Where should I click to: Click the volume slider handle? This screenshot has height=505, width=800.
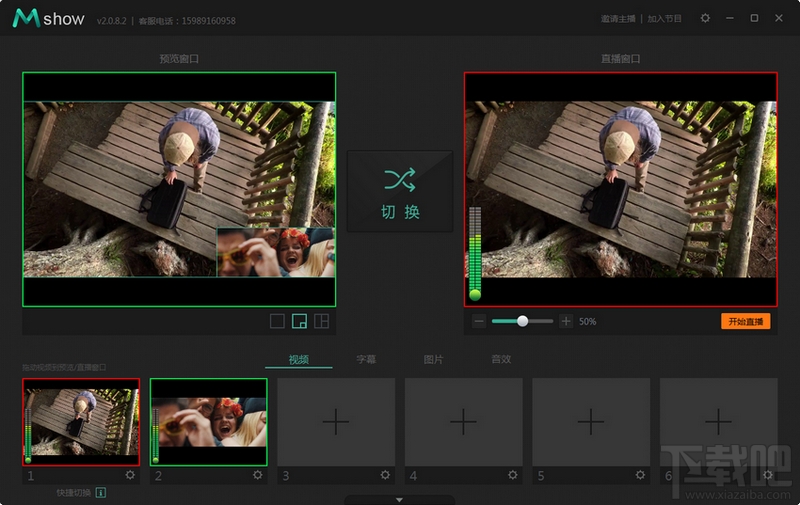coord(522,321)
